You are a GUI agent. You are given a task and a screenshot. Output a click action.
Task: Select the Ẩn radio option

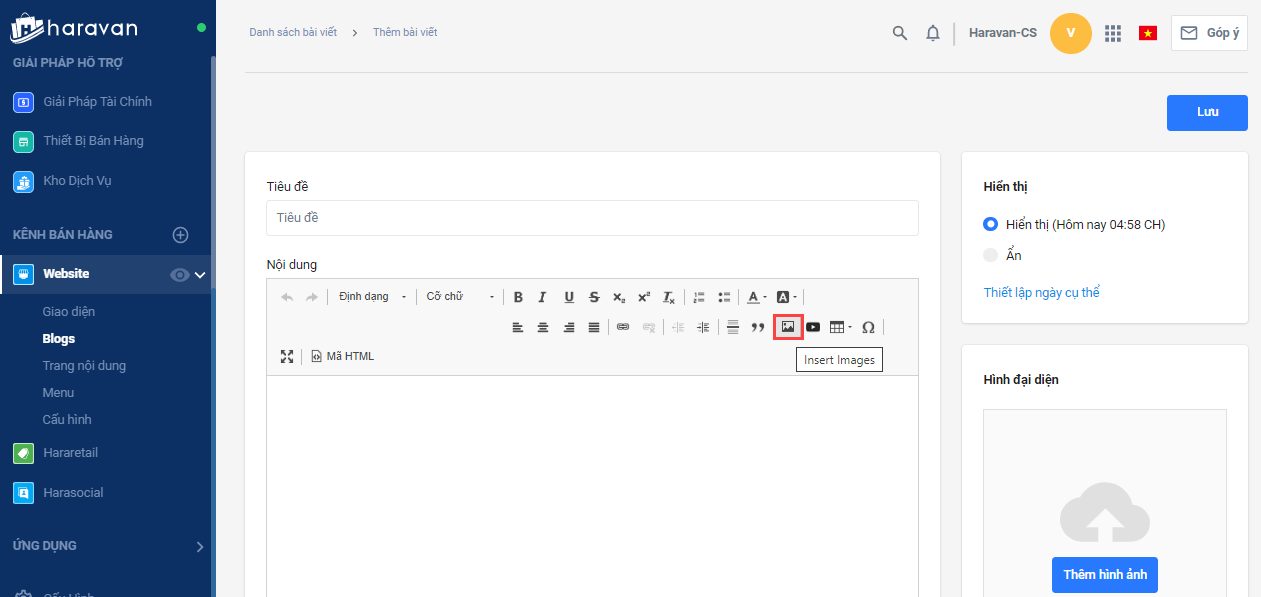click(x=991, y=255)
